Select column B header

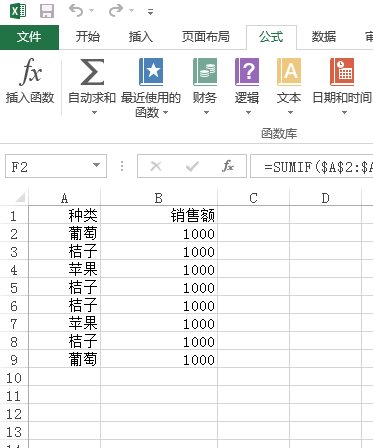[x=159, y=198]
